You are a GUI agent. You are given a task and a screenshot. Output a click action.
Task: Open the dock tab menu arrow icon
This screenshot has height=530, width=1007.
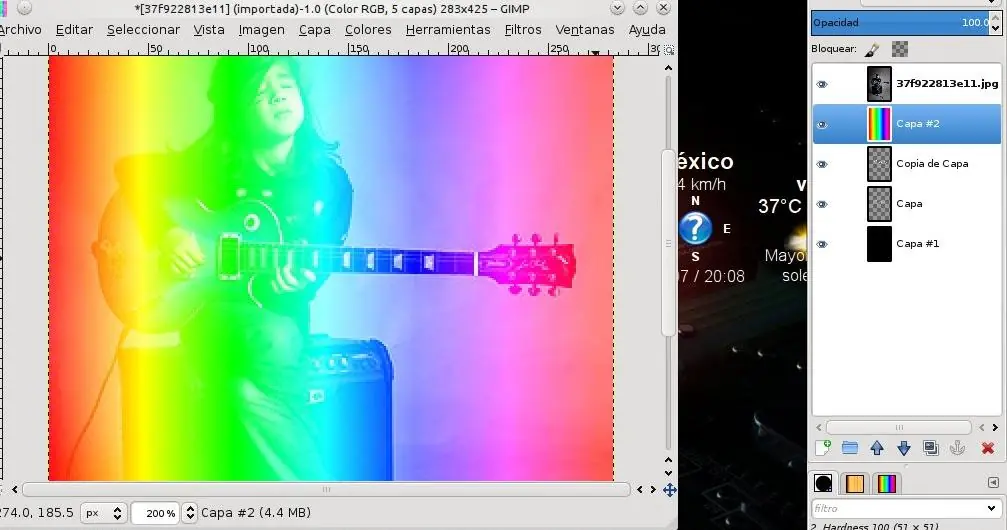point(993,482)
